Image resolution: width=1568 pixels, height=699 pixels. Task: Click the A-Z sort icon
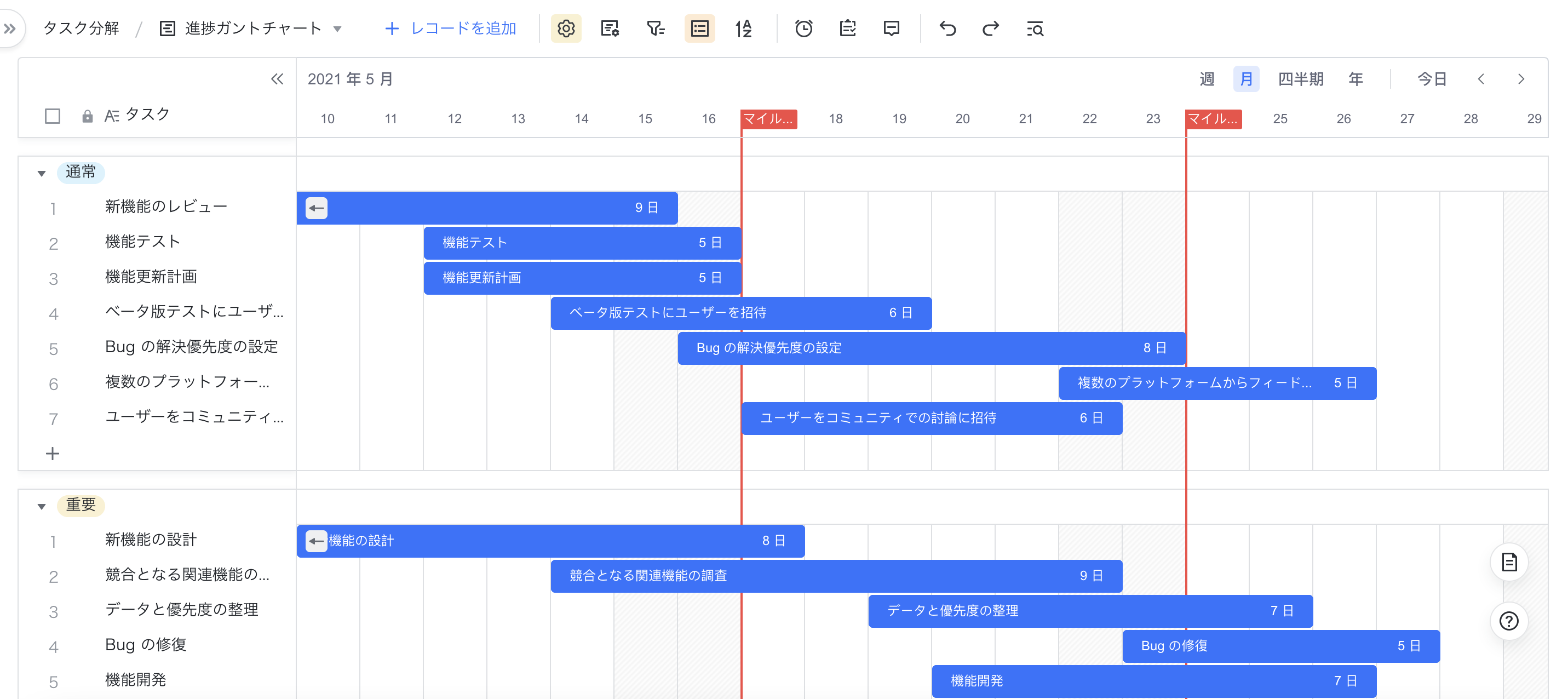[743, 28]
